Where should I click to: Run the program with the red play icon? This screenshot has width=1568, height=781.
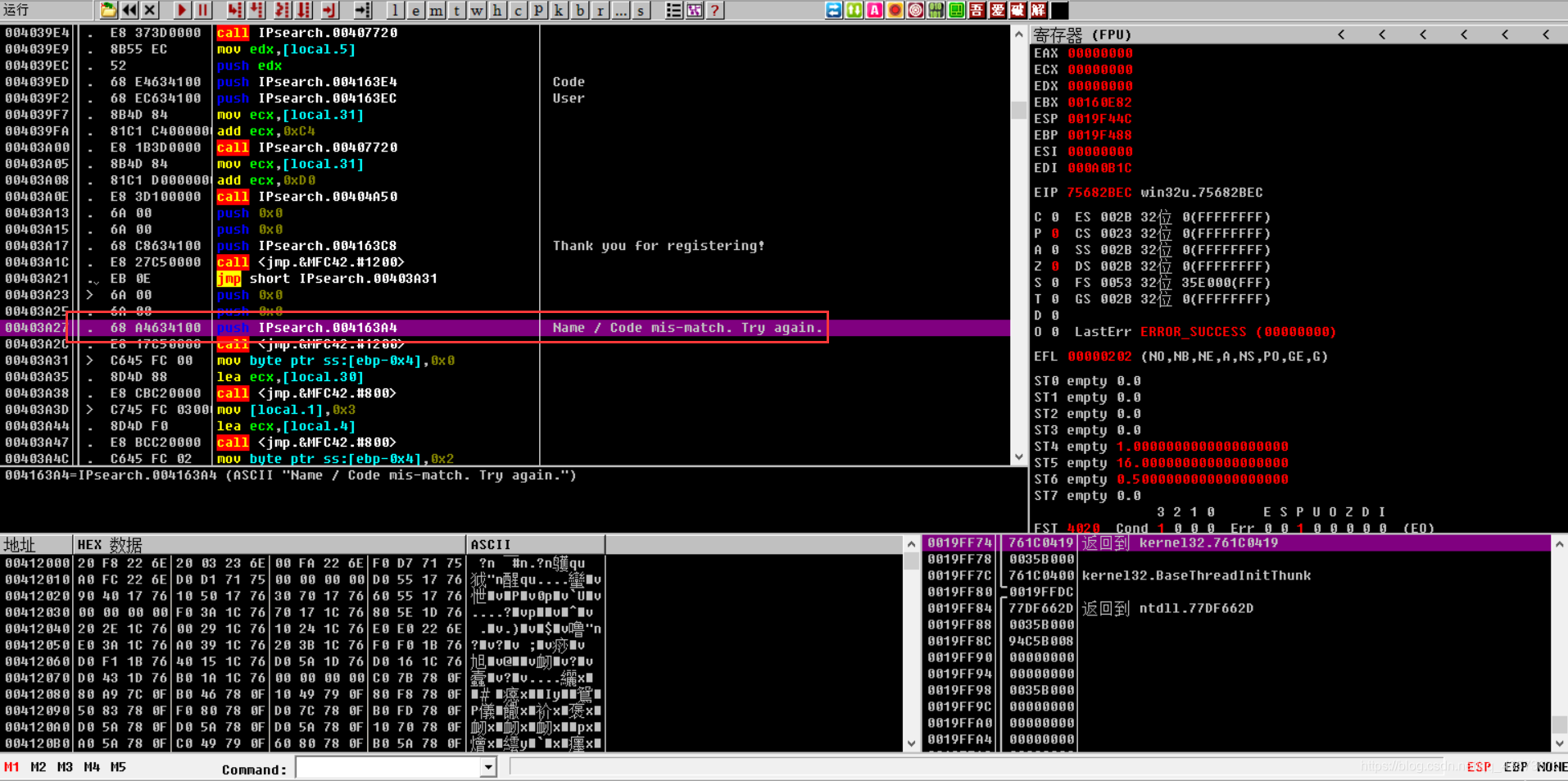pos(182,10)
